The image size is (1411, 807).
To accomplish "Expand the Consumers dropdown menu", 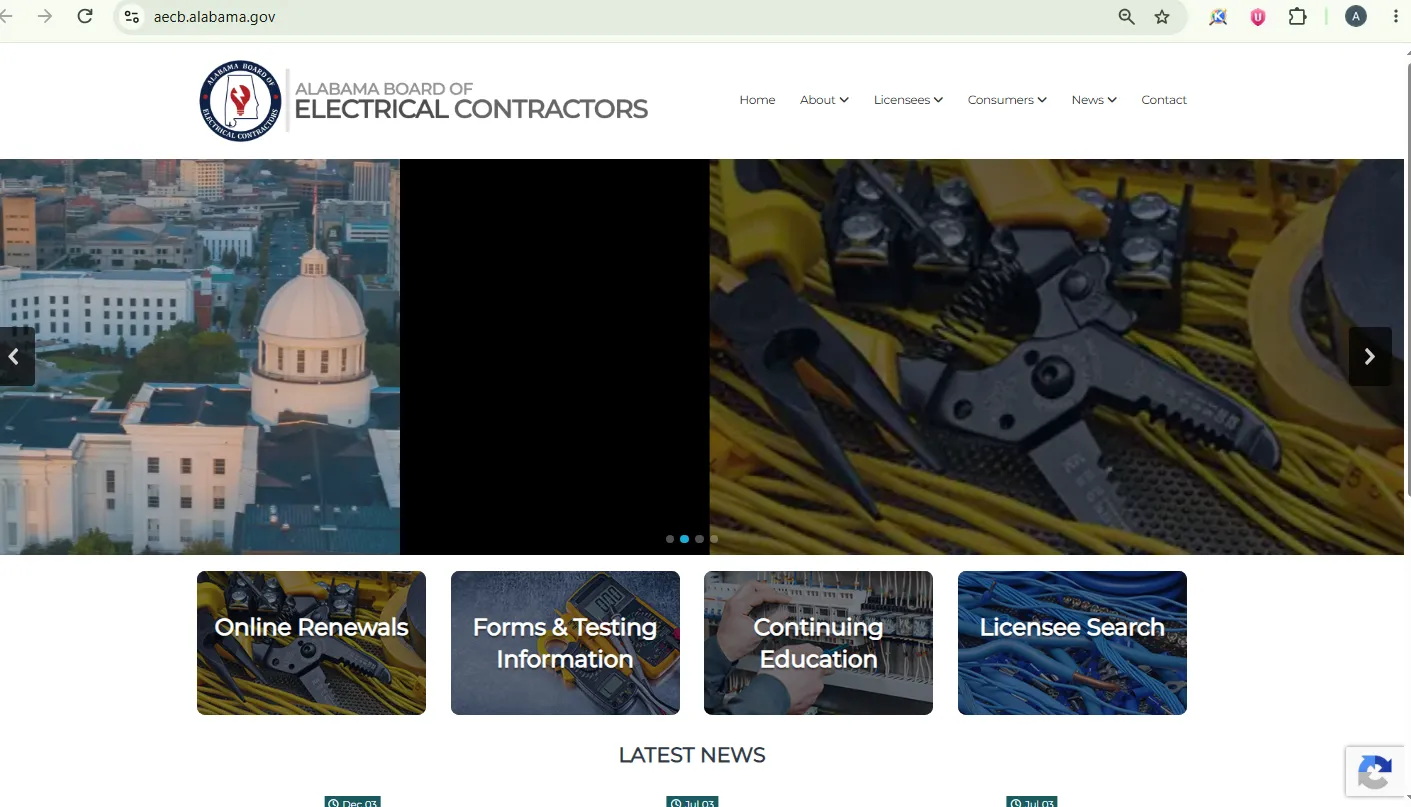I will click(x=1007, y=100).
